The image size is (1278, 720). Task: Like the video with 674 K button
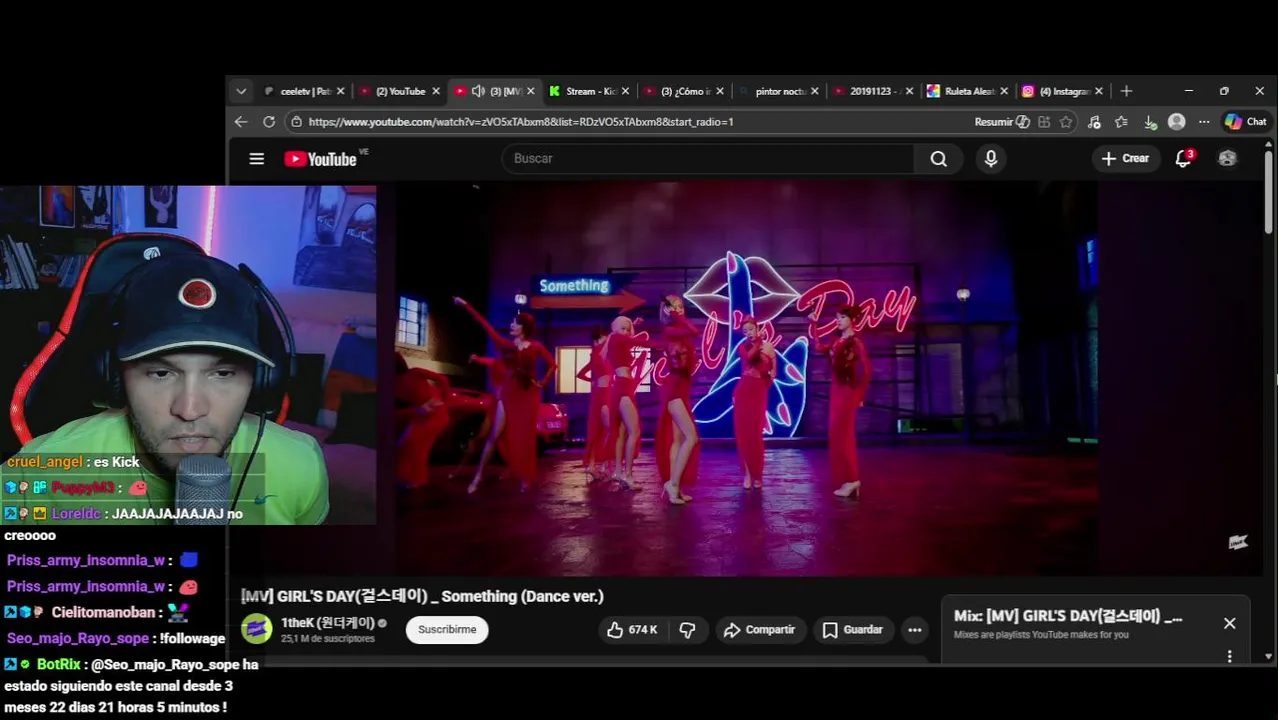coord(633,630)
